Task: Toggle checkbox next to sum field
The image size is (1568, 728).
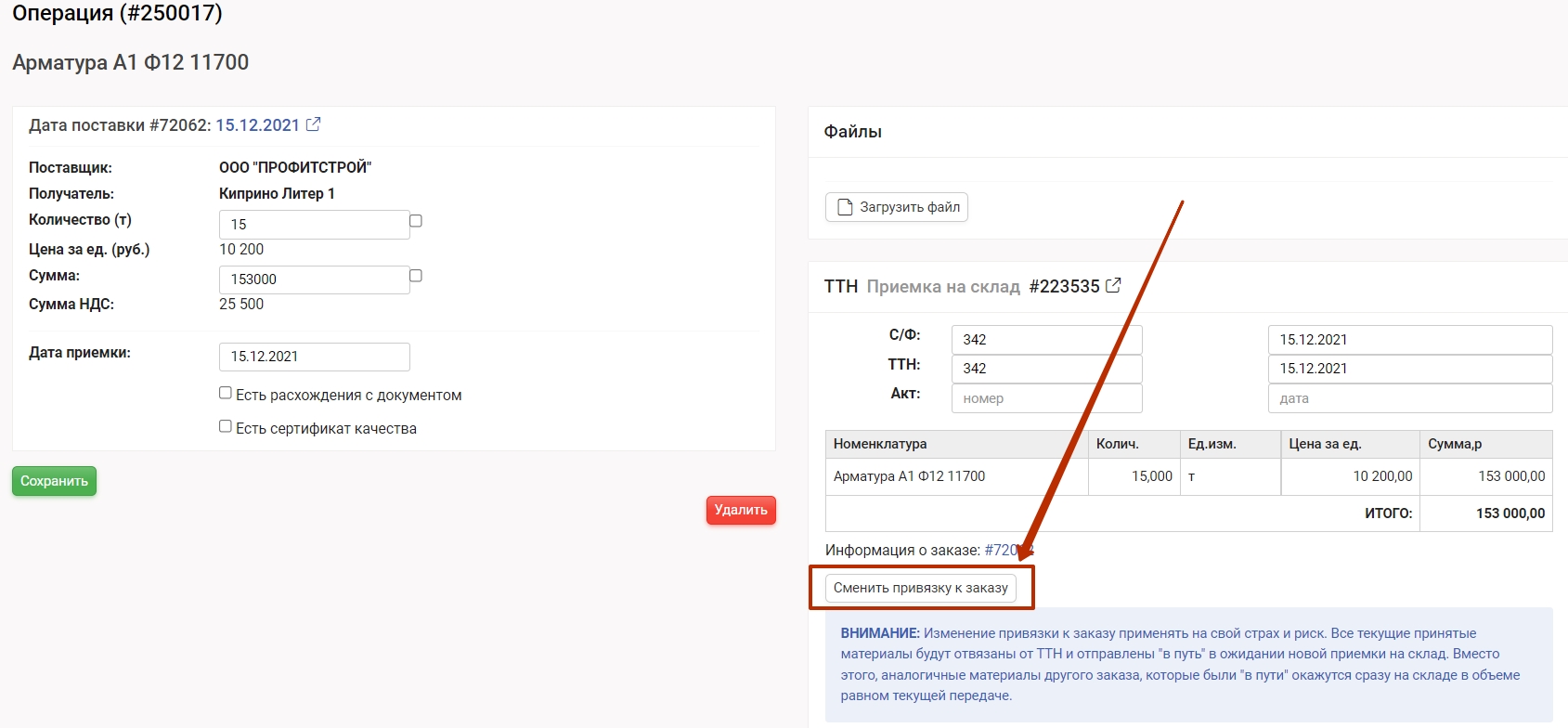Action: [416, 276]
